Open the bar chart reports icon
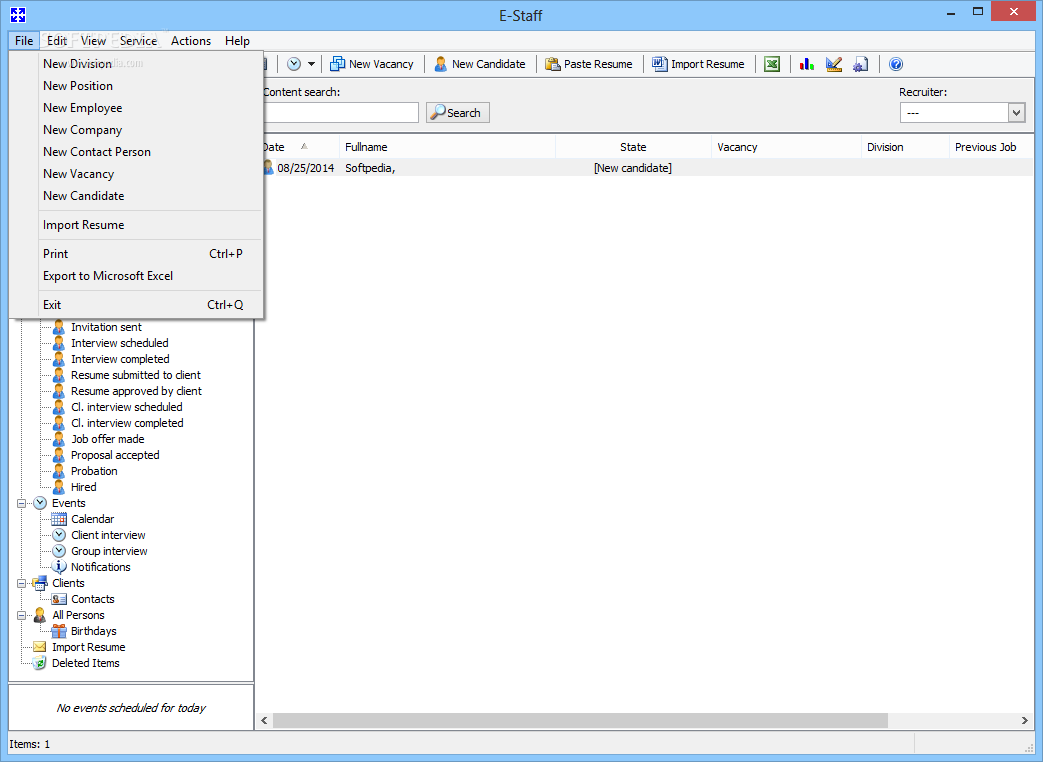Screen dimensions: 1043x762 pyautogui.click(x=807, y=64)
